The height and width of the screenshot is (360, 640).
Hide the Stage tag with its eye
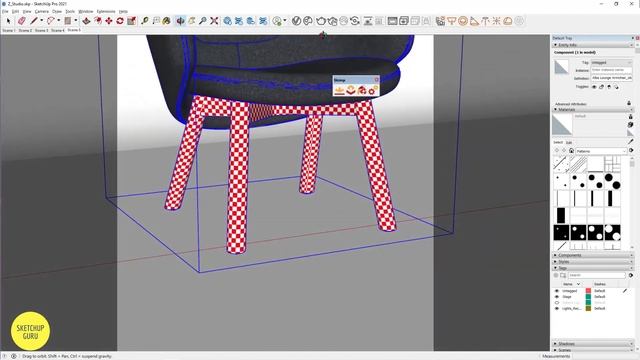coord(557,297)
